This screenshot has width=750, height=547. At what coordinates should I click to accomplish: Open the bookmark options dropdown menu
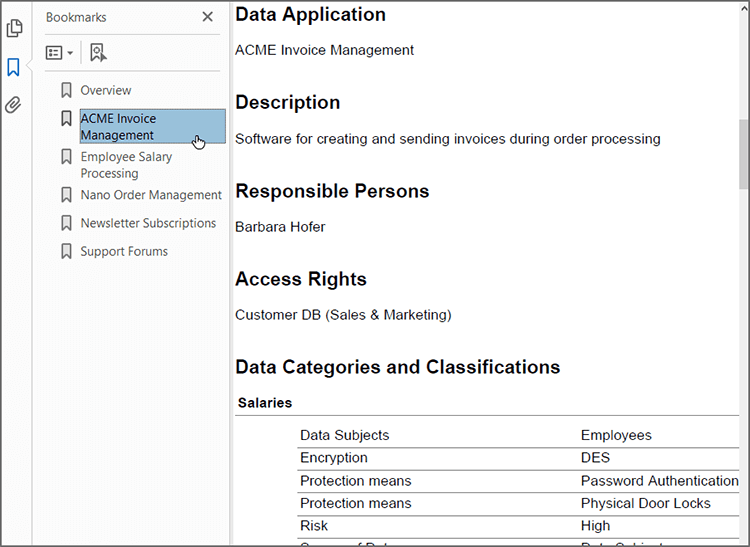click(59, 53)
